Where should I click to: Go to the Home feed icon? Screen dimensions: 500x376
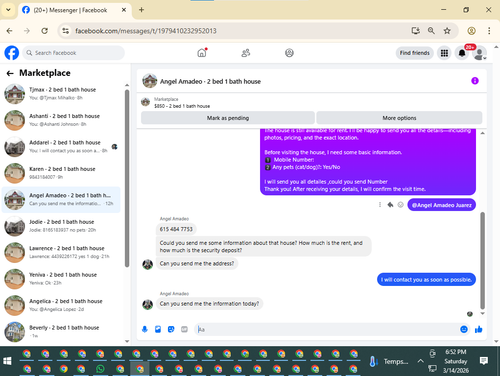202,53
